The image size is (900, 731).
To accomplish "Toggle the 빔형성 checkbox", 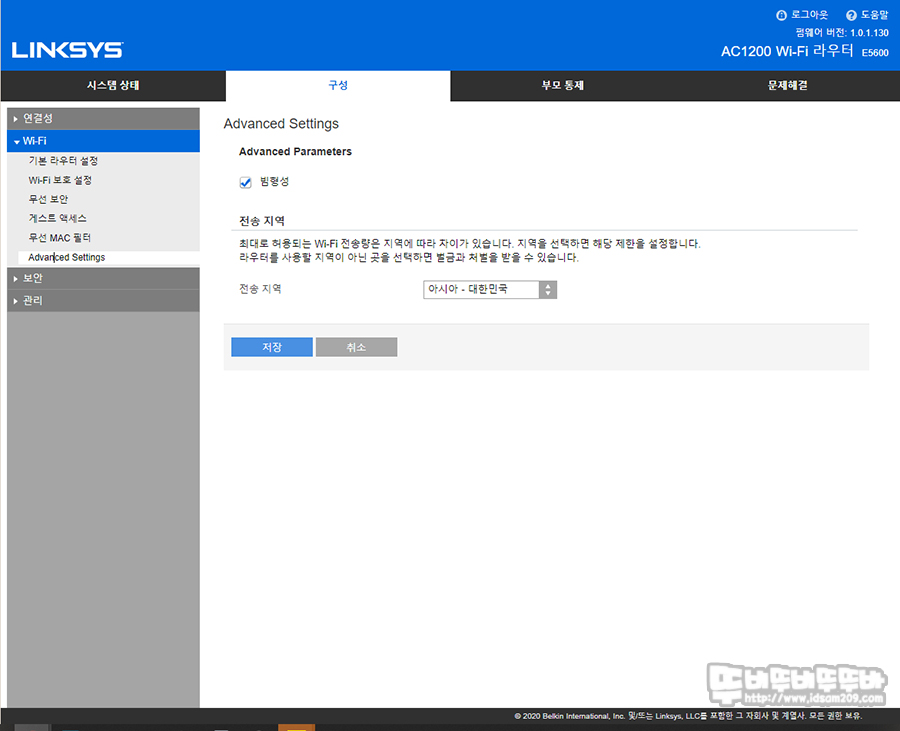I will click(x=246, y=182).
